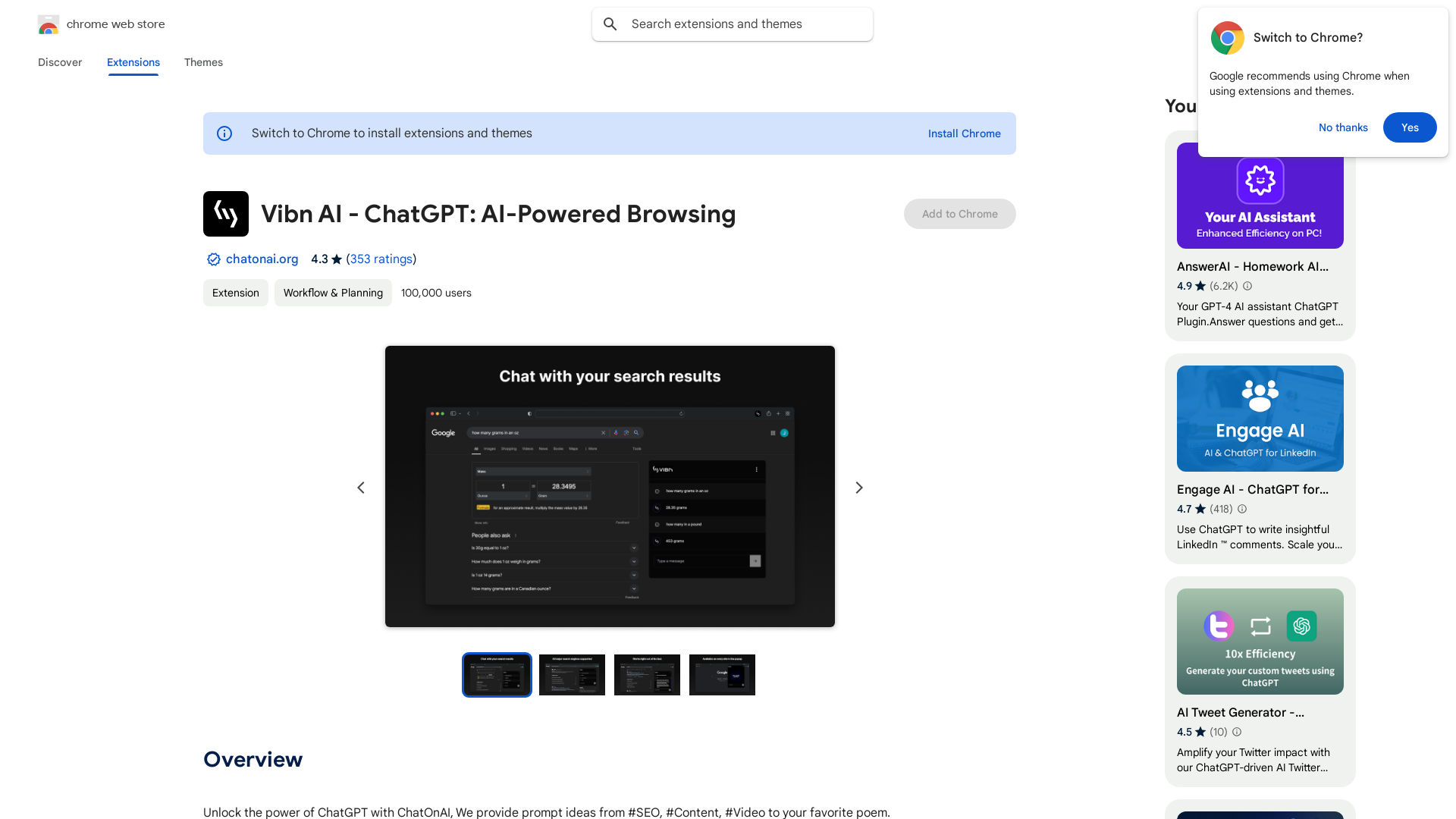Screen dimensions: 1456x819
Task: Open the AI Tweet Generator banner image
Action: [x=1260, y=642]
